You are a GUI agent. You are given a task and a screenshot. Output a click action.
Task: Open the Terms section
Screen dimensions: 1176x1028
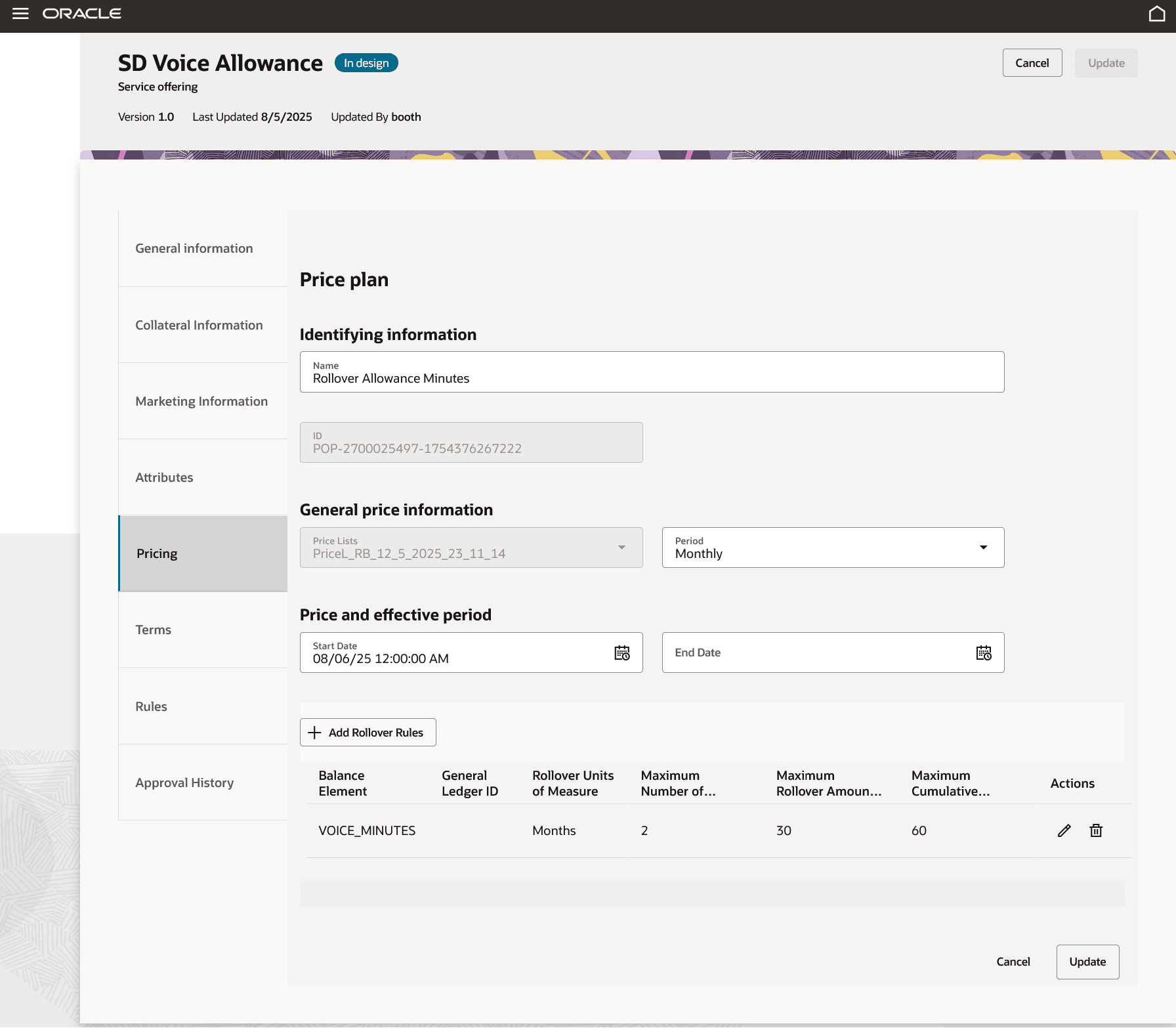[x=153, y=630]
